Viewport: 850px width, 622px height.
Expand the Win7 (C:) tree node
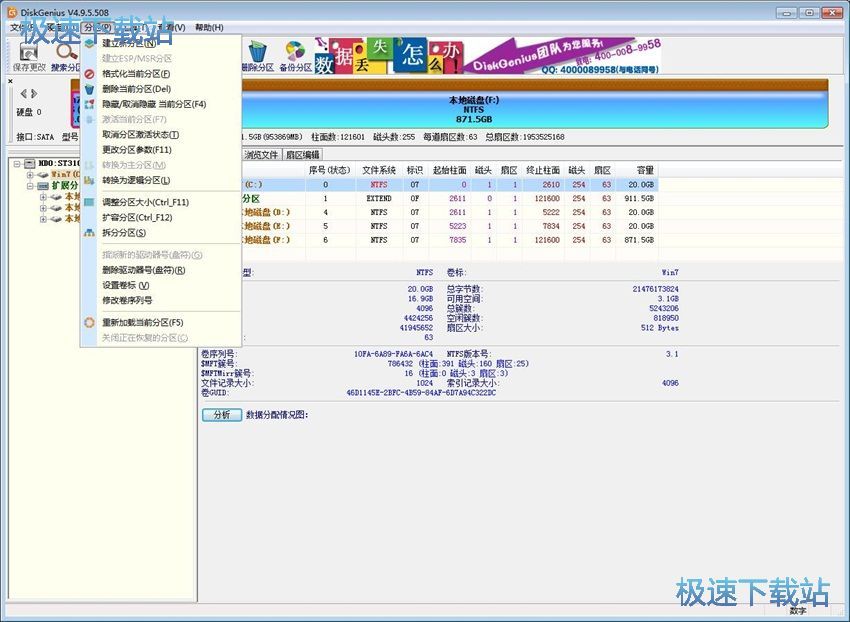tap(30, 175)
